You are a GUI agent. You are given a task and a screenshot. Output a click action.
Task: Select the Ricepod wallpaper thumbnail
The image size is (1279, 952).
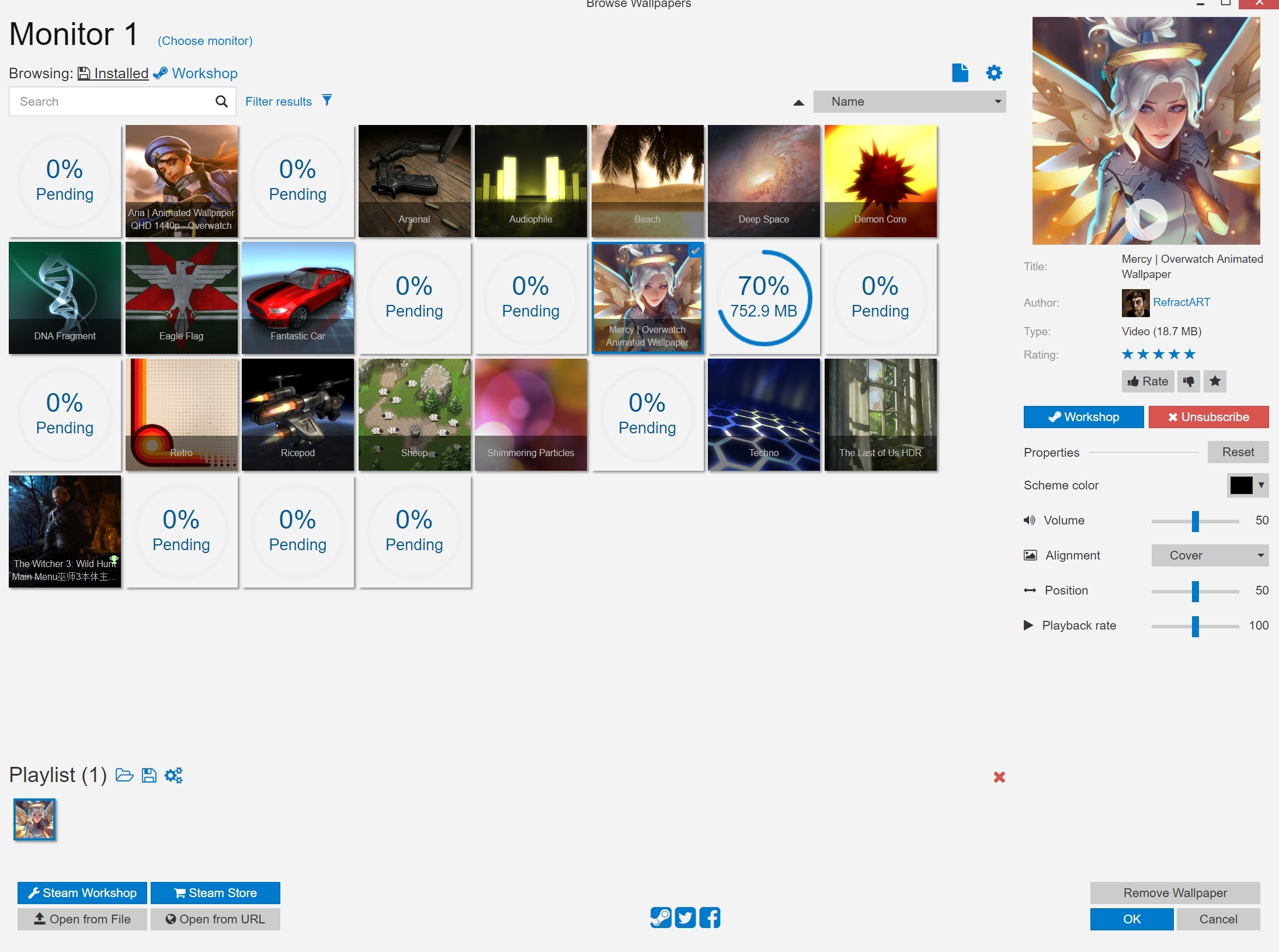click(298, 415)
